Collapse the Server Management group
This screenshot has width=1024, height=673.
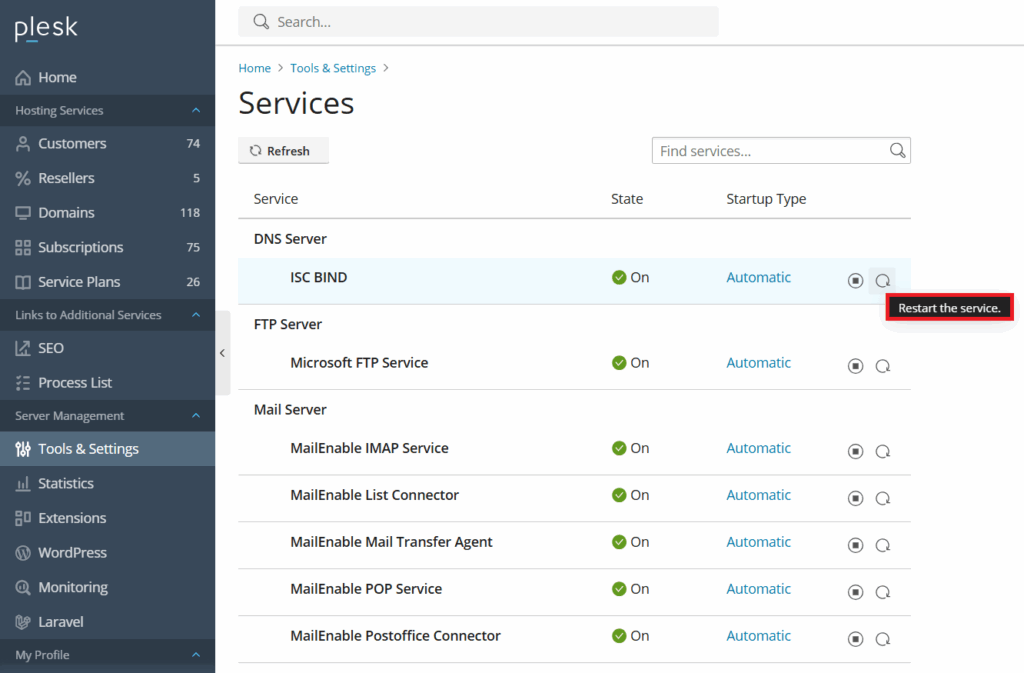click(196, 415)
